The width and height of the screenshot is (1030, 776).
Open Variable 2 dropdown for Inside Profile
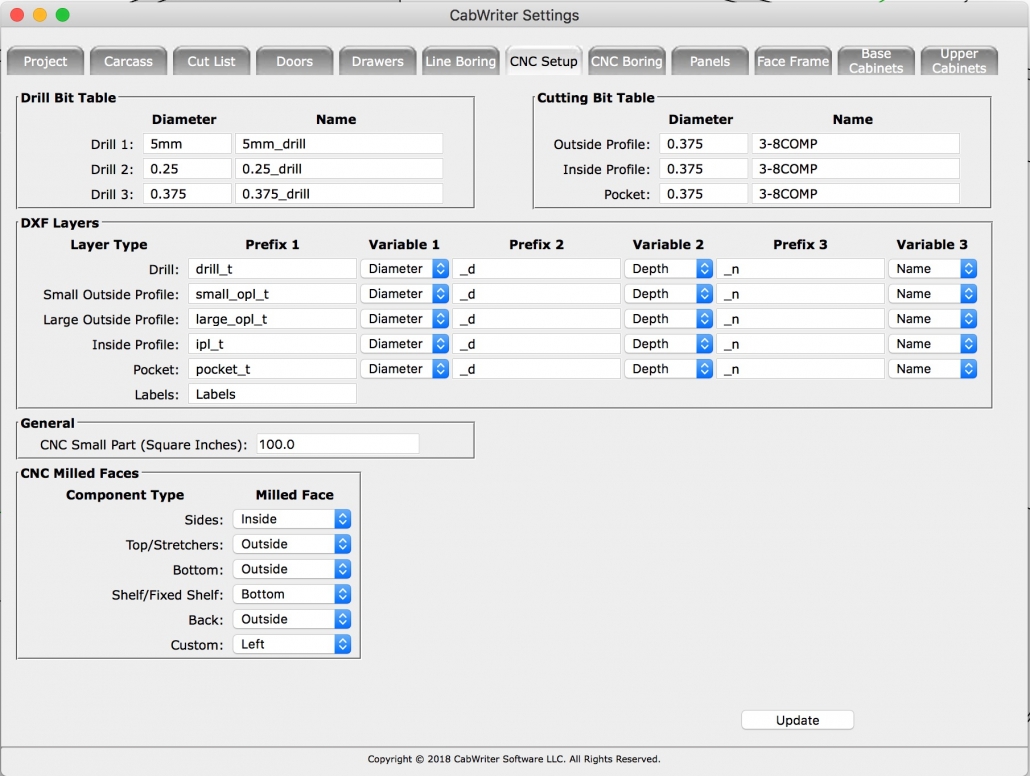click(x=668, y=343)
